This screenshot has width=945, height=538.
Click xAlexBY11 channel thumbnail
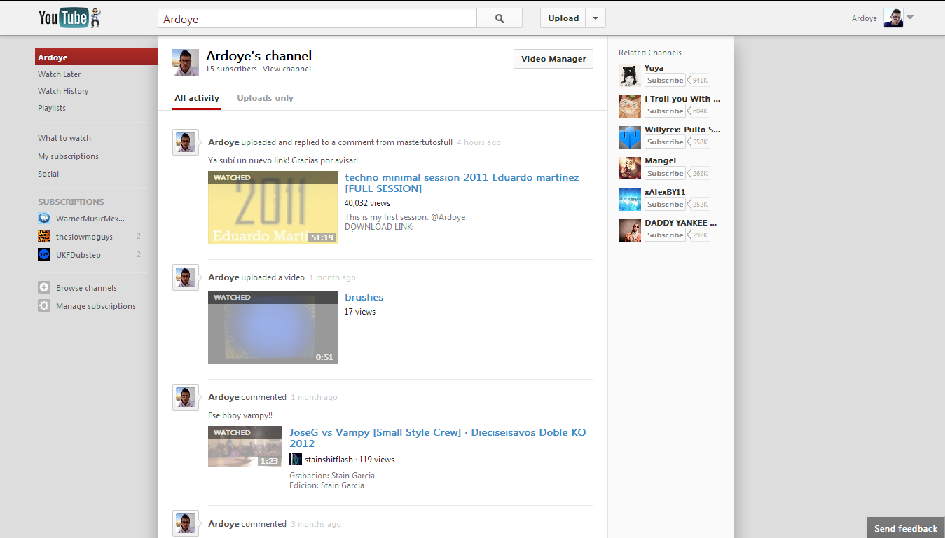pyautogui.click(x=630, y=199)
